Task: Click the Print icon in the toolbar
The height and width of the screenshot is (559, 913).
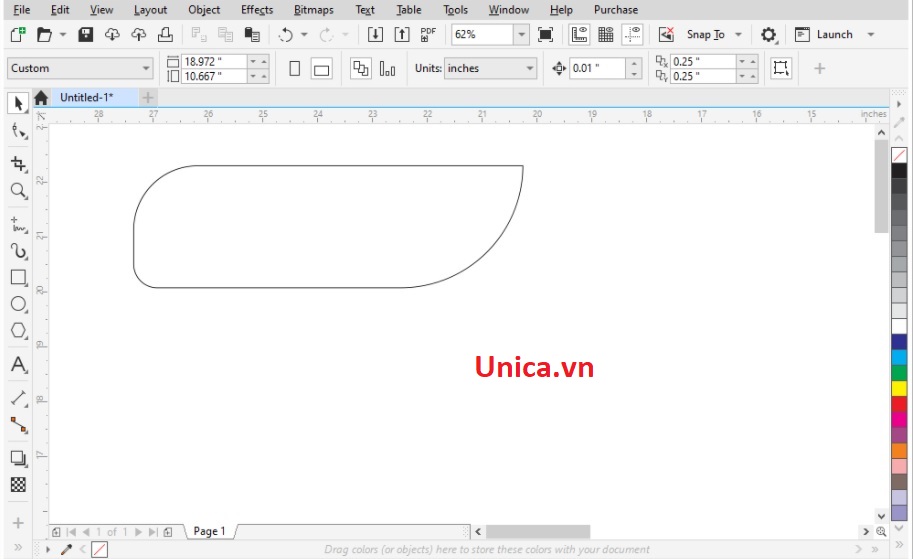Action: coord(166,35)
